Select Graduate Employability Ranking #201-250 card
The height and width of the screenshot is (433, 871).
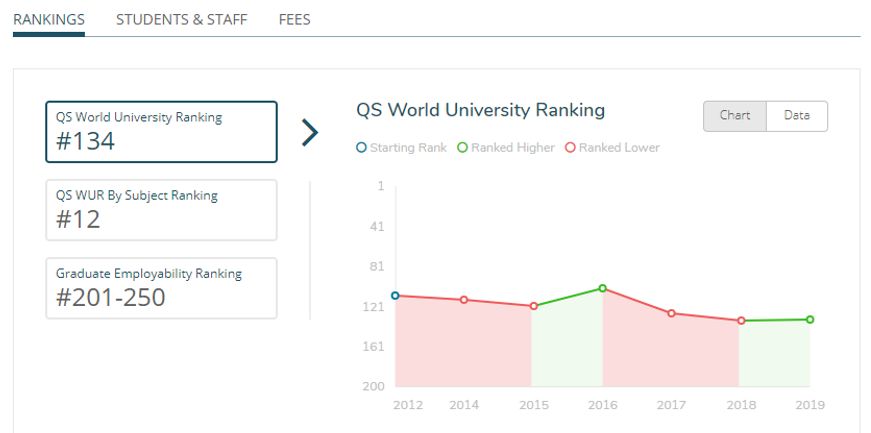(161, 288)
